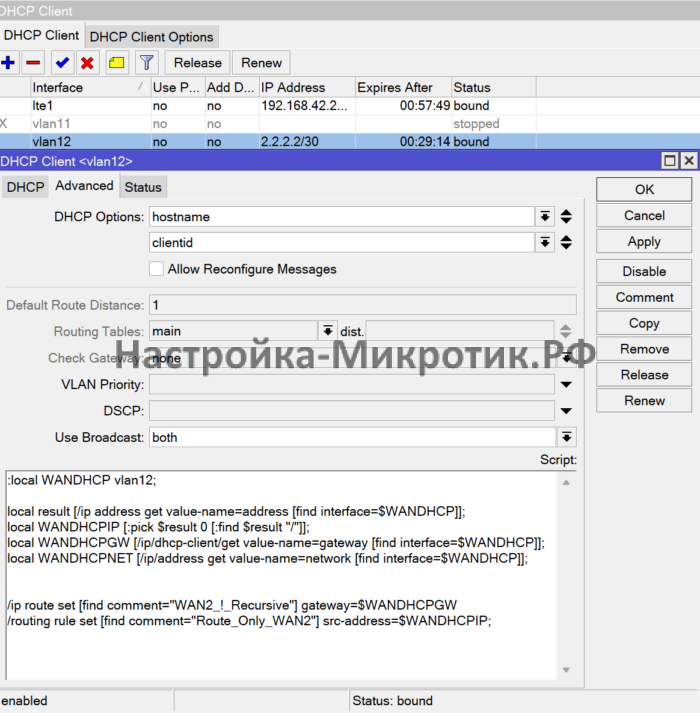700x713 pixels.
Task: Open the Routing Tables main dropdown
Action: (327, 331)
